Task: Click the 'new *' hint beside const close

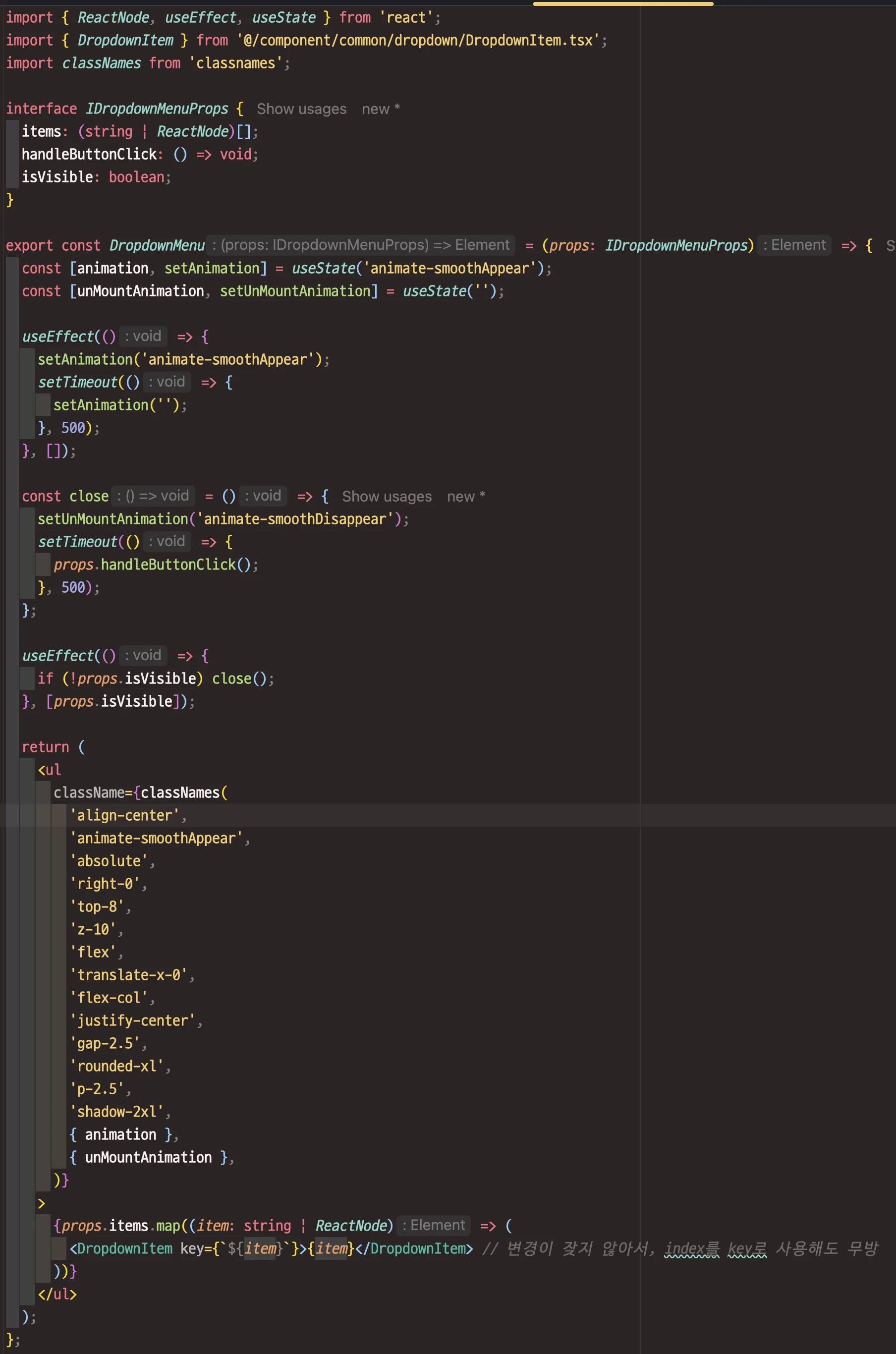Action: (x=466, y=497)
